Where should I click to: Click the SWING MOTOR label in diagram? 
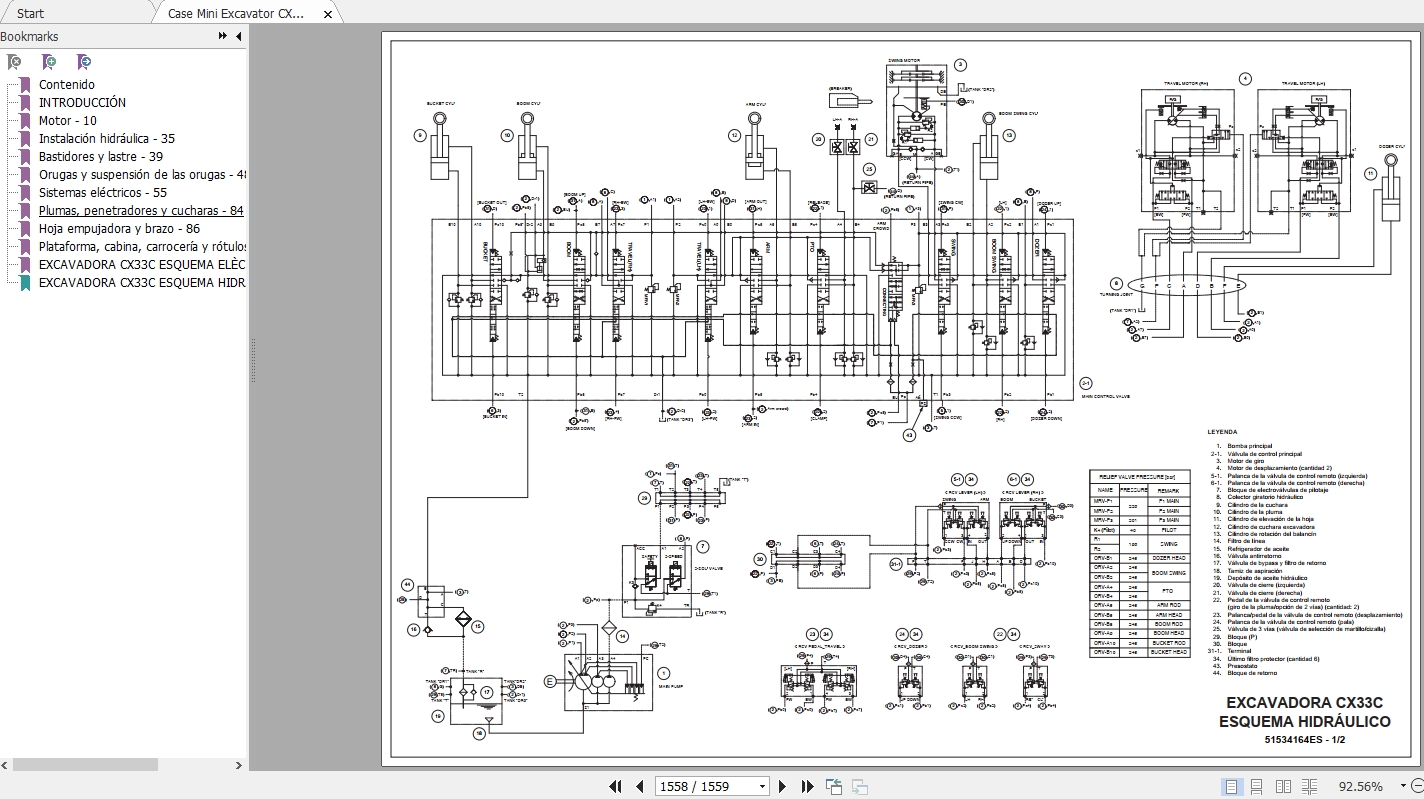click(x=904, y=60)
